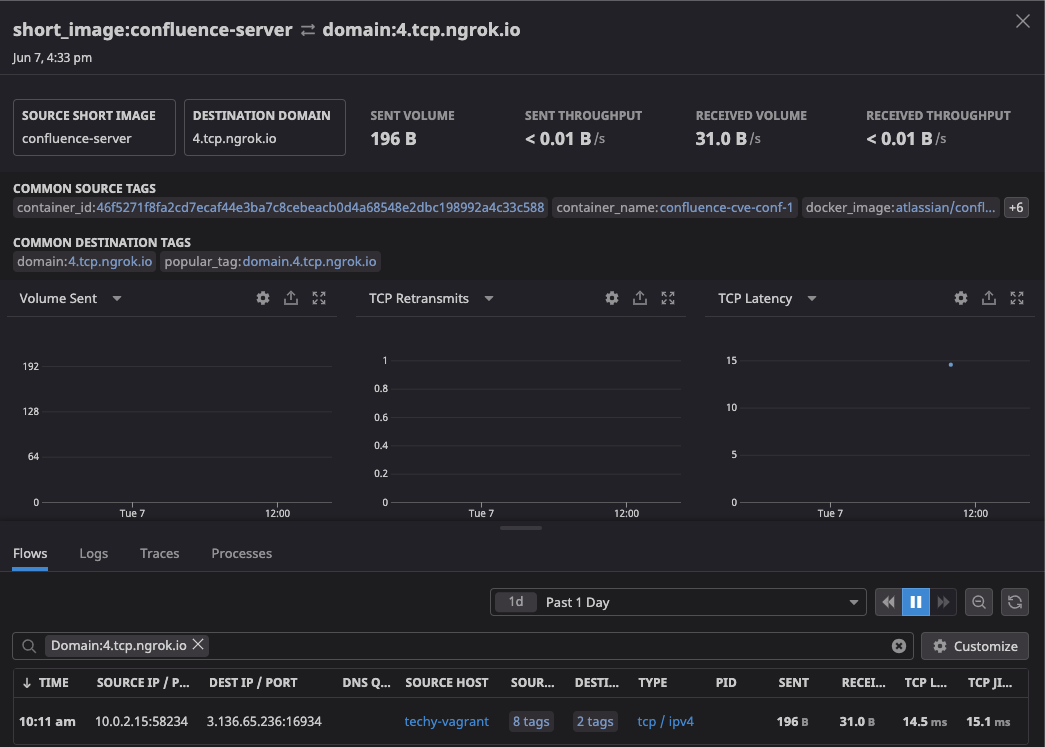Zoom out on the flows timeline
The image size is (1045, 747).
978,602
